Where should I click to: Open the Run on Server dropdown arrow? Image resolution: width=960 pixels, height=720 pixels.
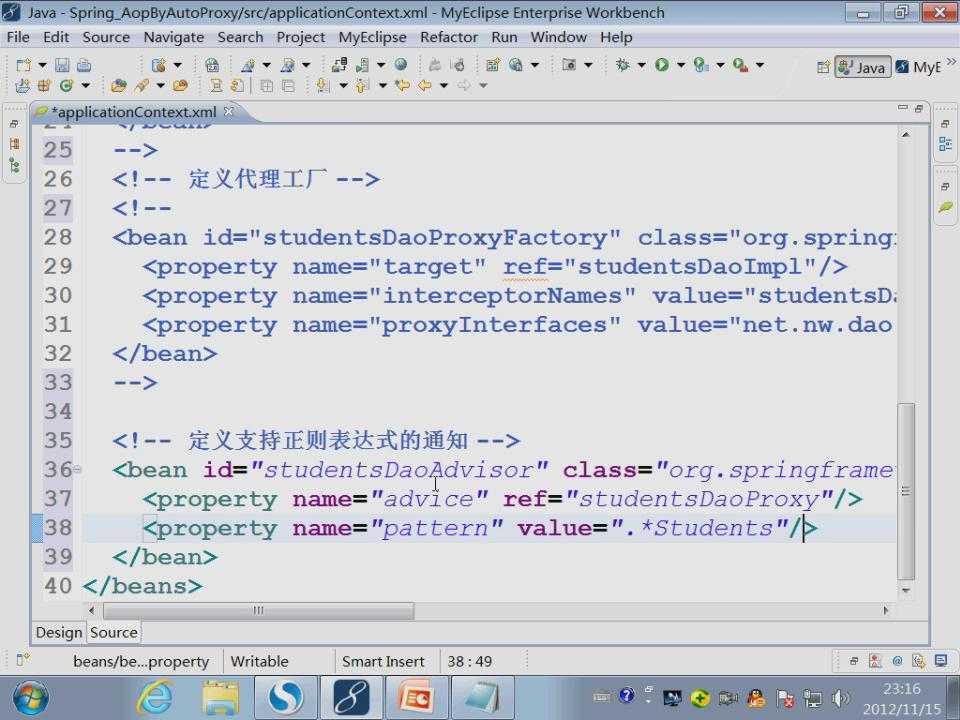[721, 65]
